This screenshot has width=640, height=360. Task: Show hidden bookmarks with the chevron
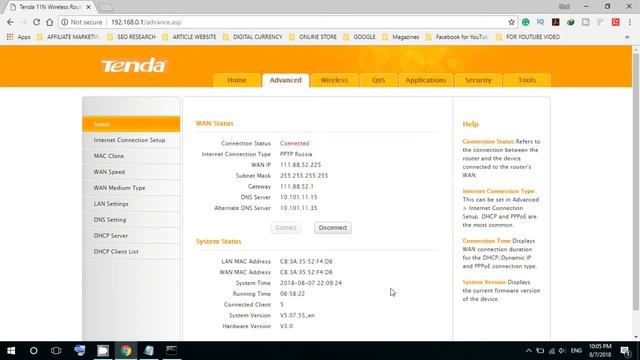click(627, 37)
